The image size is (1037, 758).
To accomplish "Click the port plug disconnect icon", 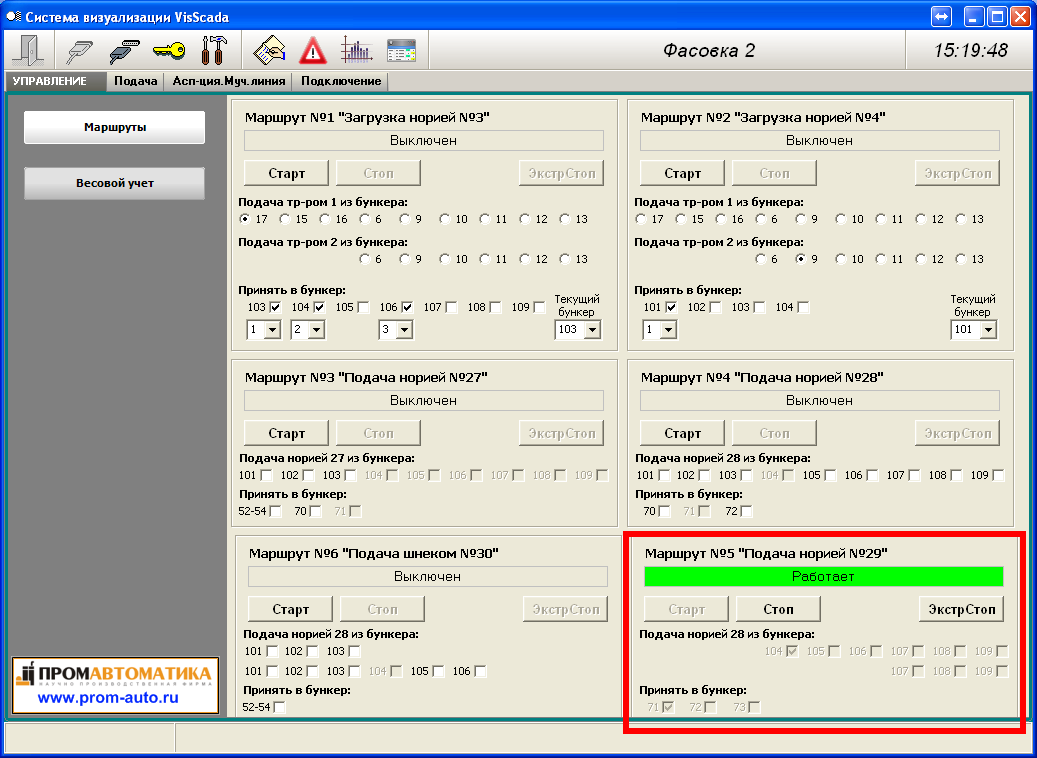I will click(124, 50).
